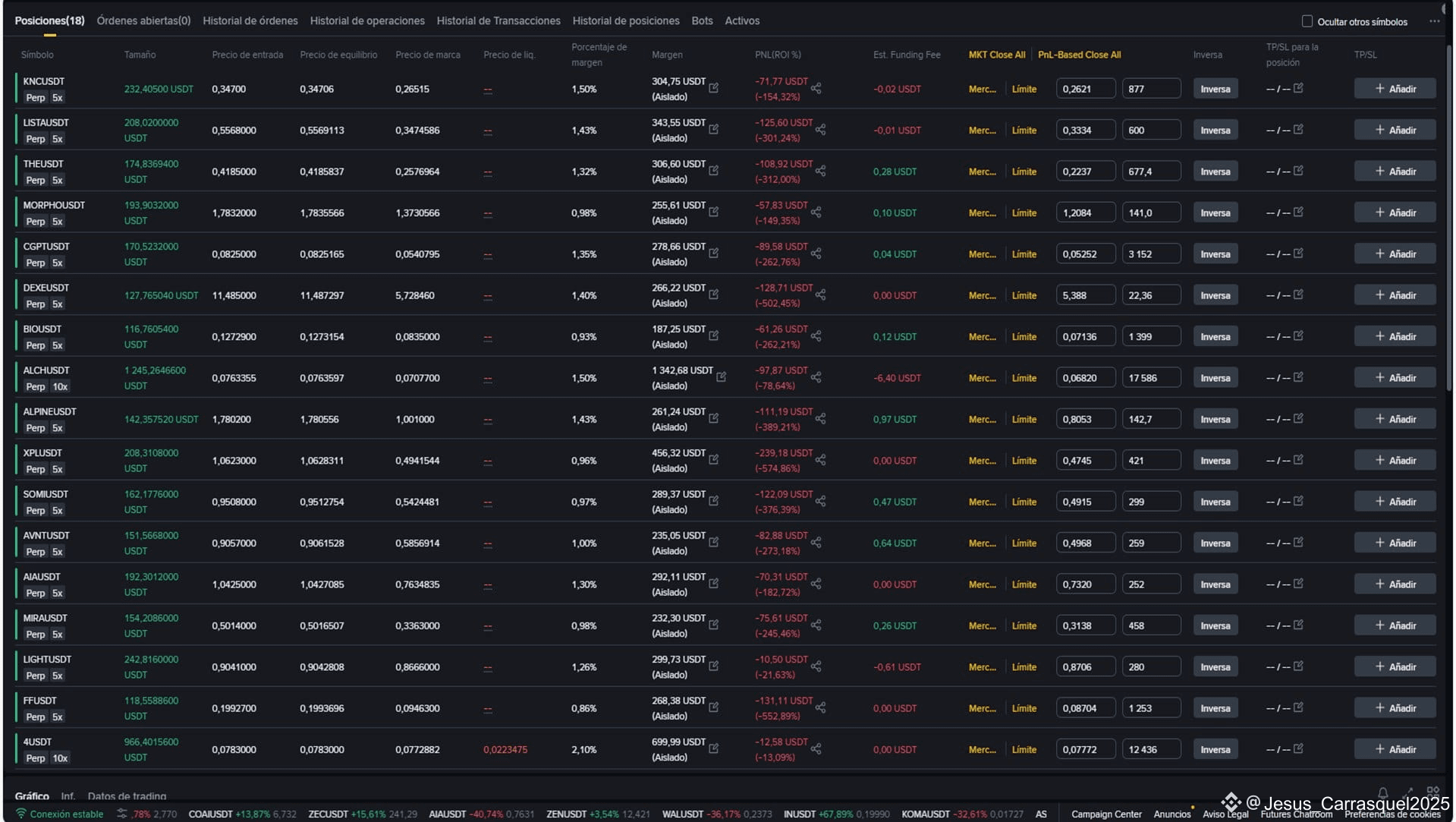Click quantity field 12 436 for 4USDT
Screen dimensions: 1456x822
(1151, 749)
